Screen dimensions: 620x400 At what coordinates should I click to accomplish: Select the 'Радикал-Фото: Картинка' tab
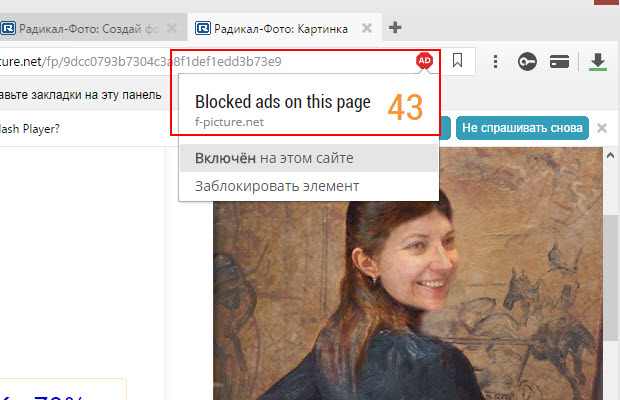click(280, 29)
